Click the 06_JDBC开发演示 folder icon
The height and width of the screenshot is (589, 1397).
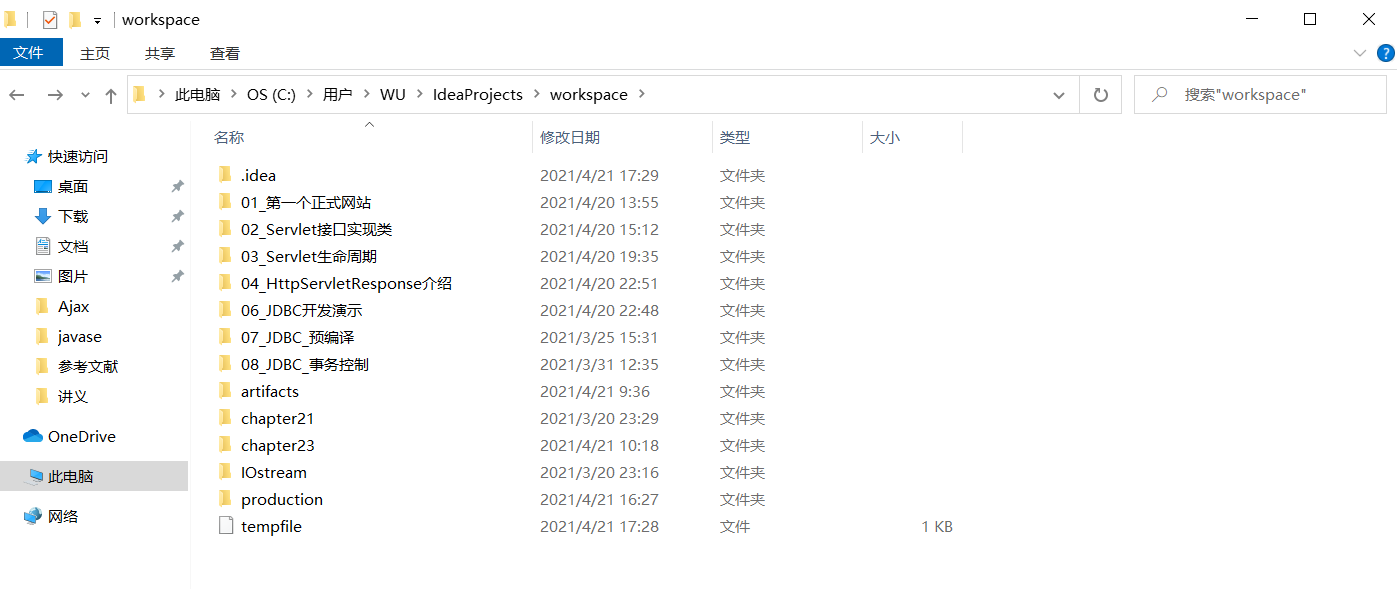click(x=225, y=310)
